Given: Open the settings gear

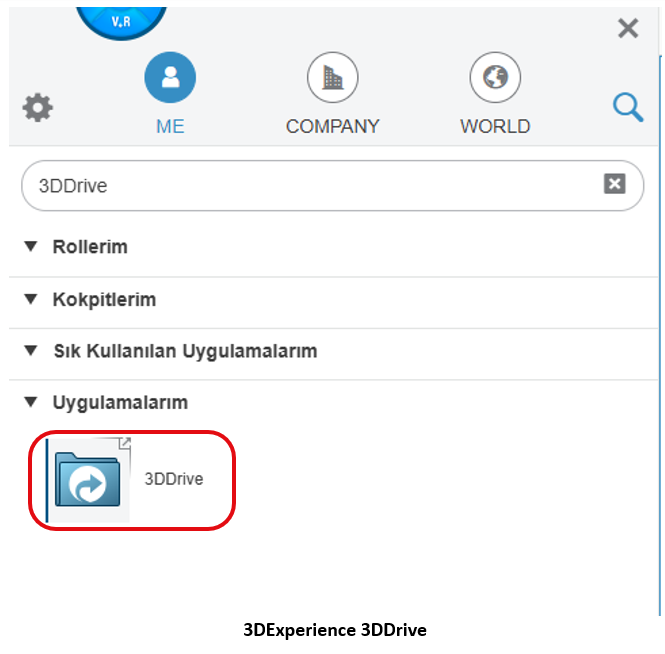Looking at the screenshot, I should click(x=38, y=107).
